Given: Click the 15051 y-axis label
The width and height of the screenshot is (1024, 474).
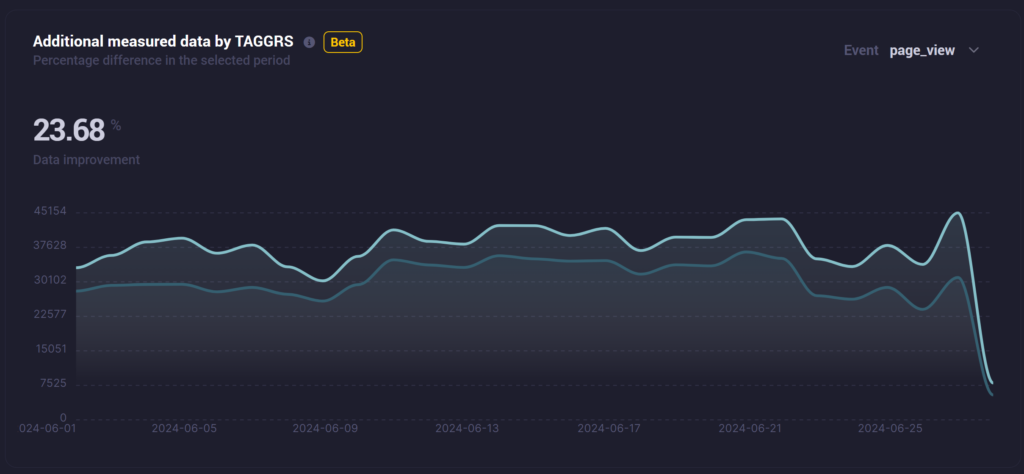Looking at the screenshot, I should click(x=50, y=349).
